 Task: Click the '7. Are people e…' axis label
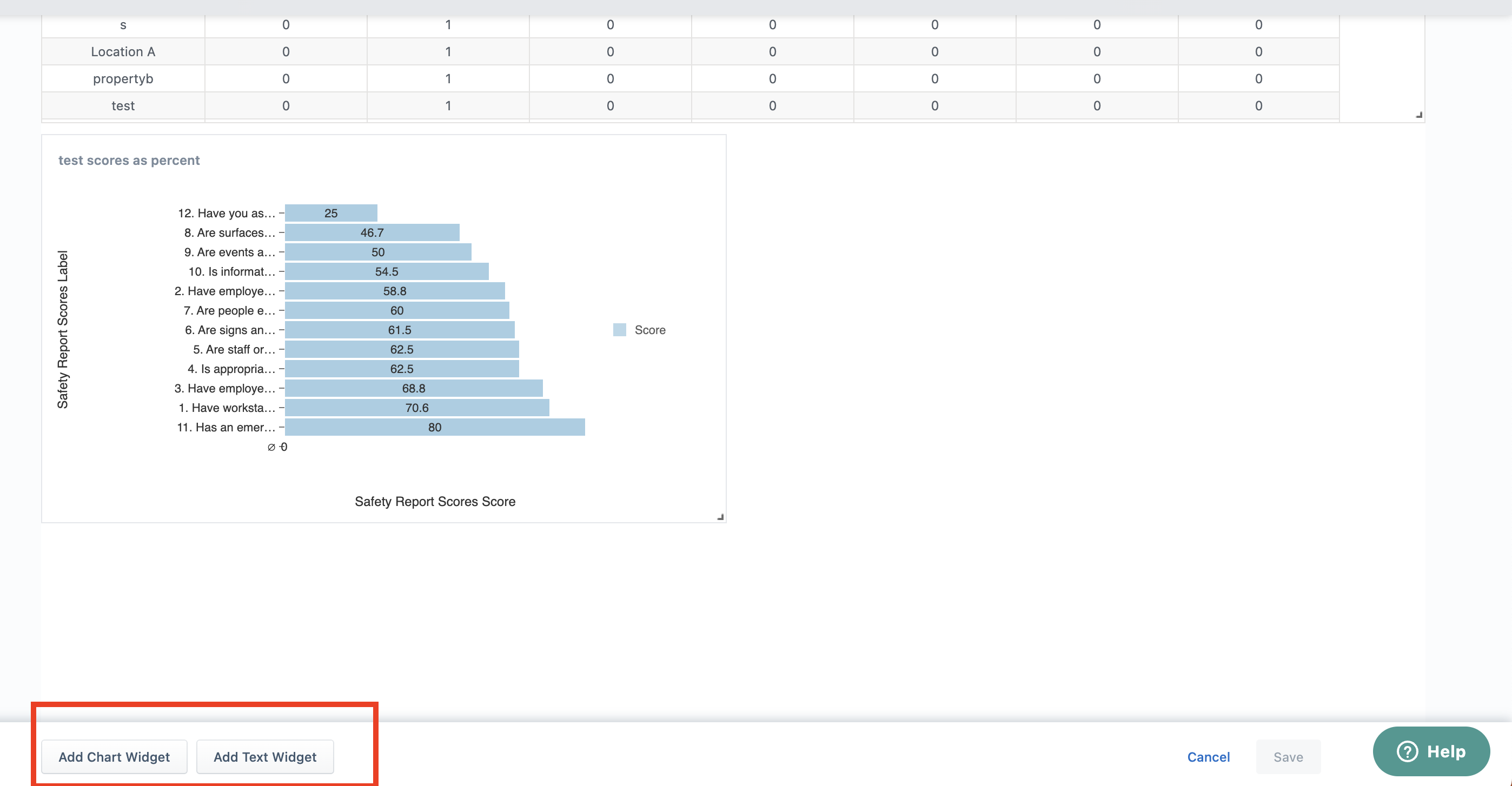coord(229,310)
